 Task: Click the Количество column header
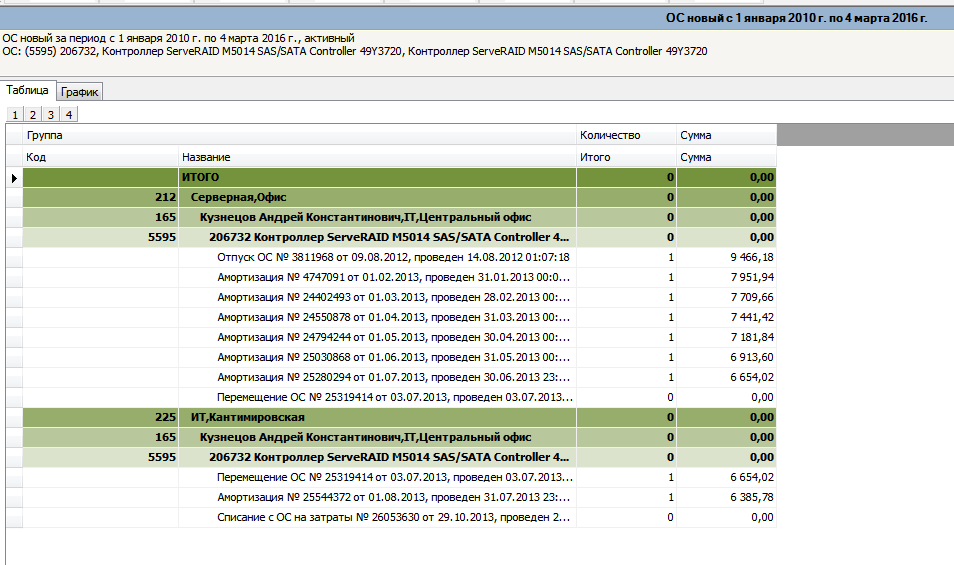coord(625,135)
